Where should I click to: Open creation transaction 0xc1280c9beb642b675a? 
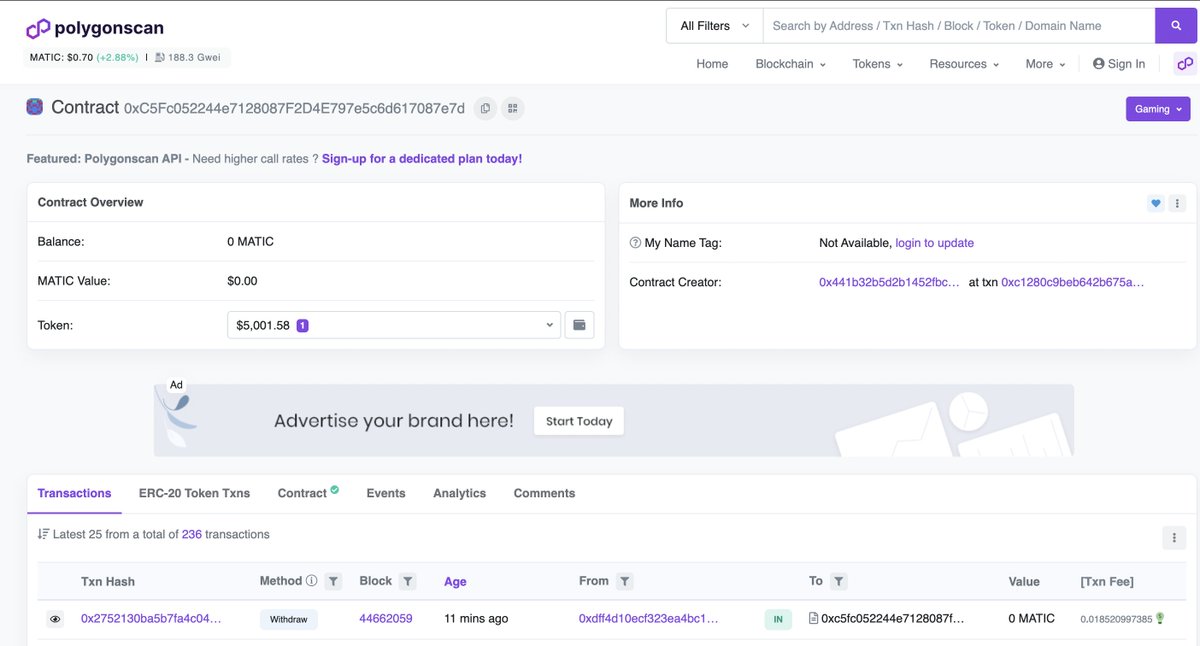coord(1072,283)
